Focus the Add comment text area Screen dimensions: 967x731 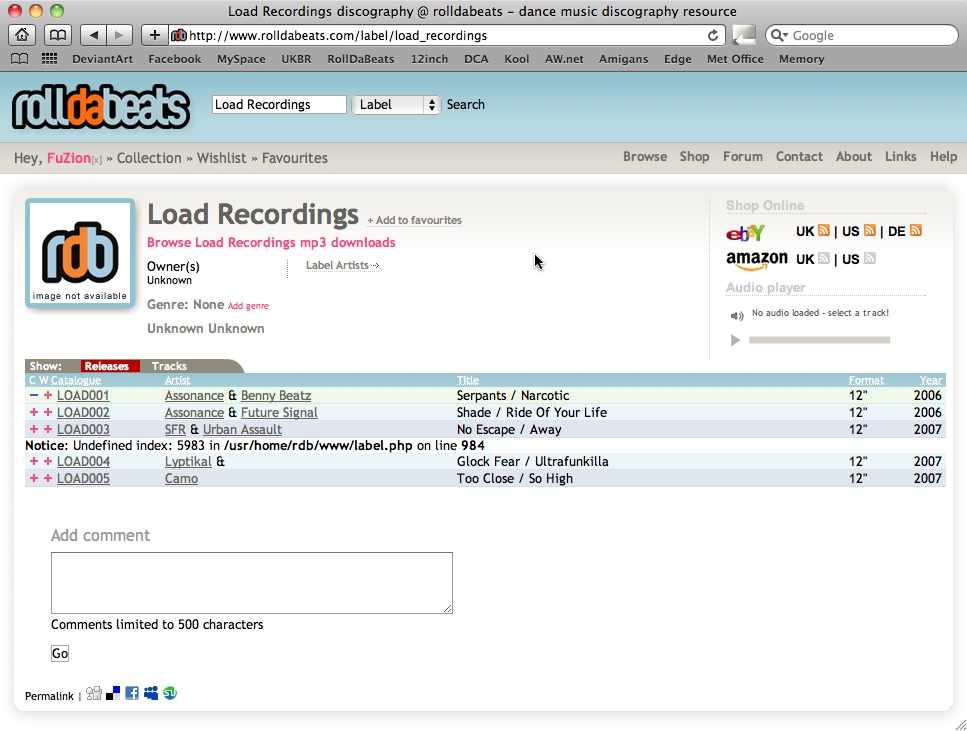252,583
